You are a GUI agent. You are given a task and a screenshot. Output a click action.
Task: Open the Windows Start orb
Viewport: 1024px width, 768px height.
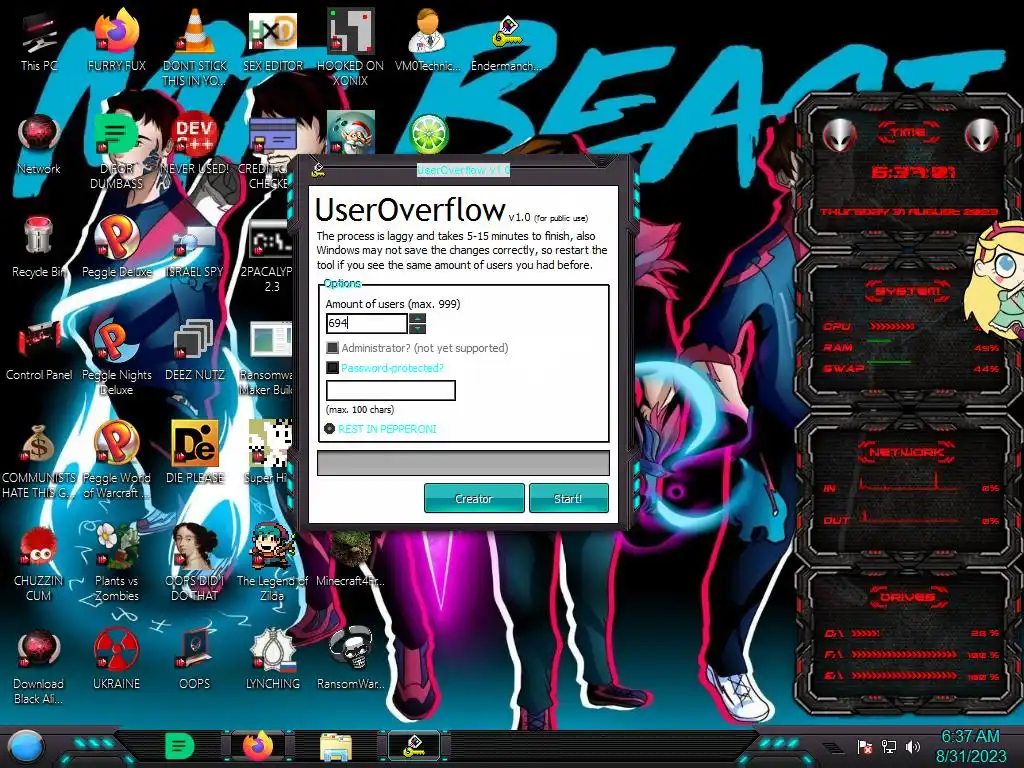coord(25,746)
